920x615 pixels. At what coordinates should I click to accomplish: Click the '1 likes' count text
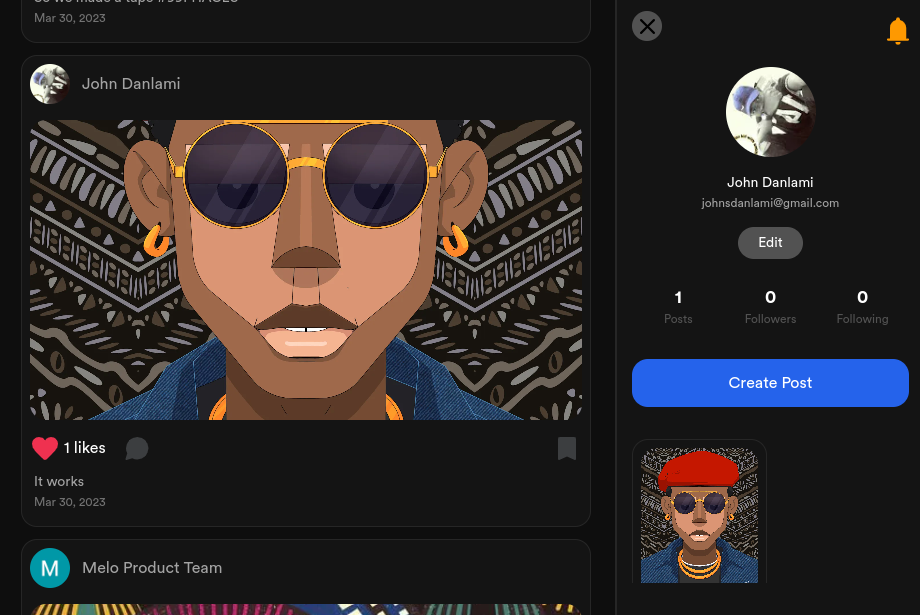85,448
